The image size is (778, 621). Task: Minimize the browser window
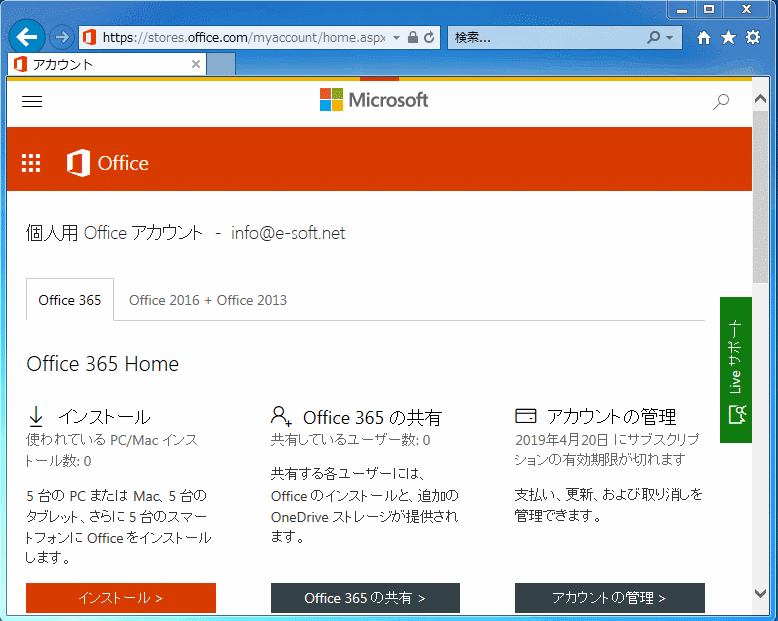[682, 9]
